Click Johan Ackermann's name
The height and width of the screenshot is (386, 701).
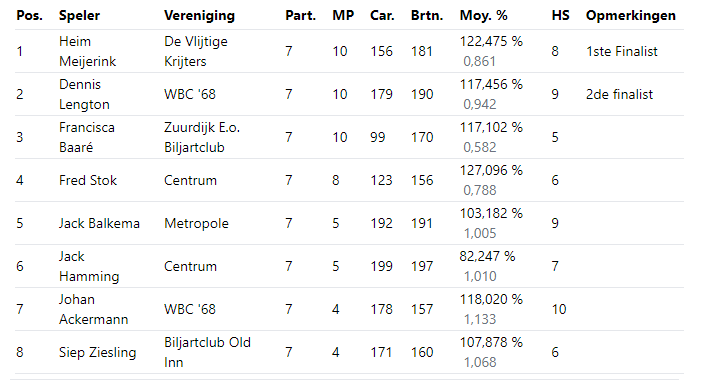tap(93, 309)
